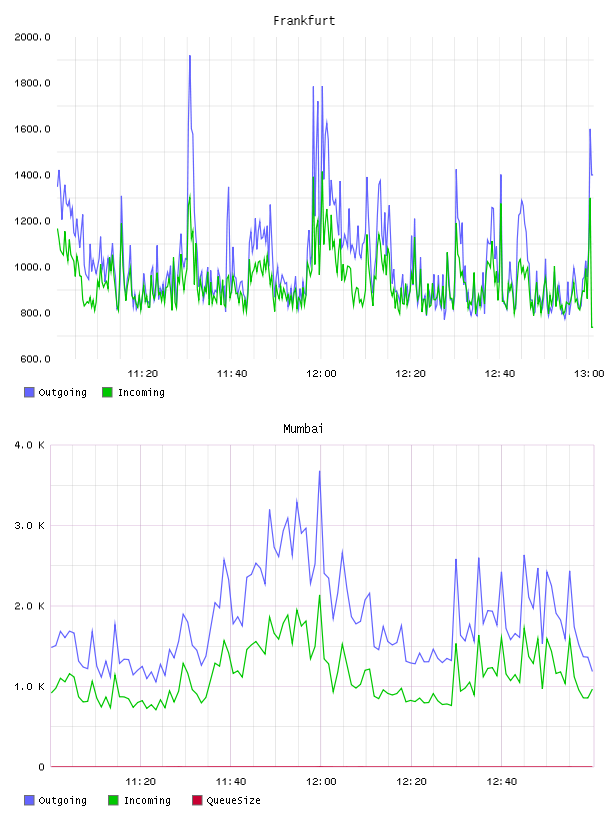Click the QueueSize legend label in Mumbai chart
Viewport: 608px width, 816px height.
[x=233, y=801]
